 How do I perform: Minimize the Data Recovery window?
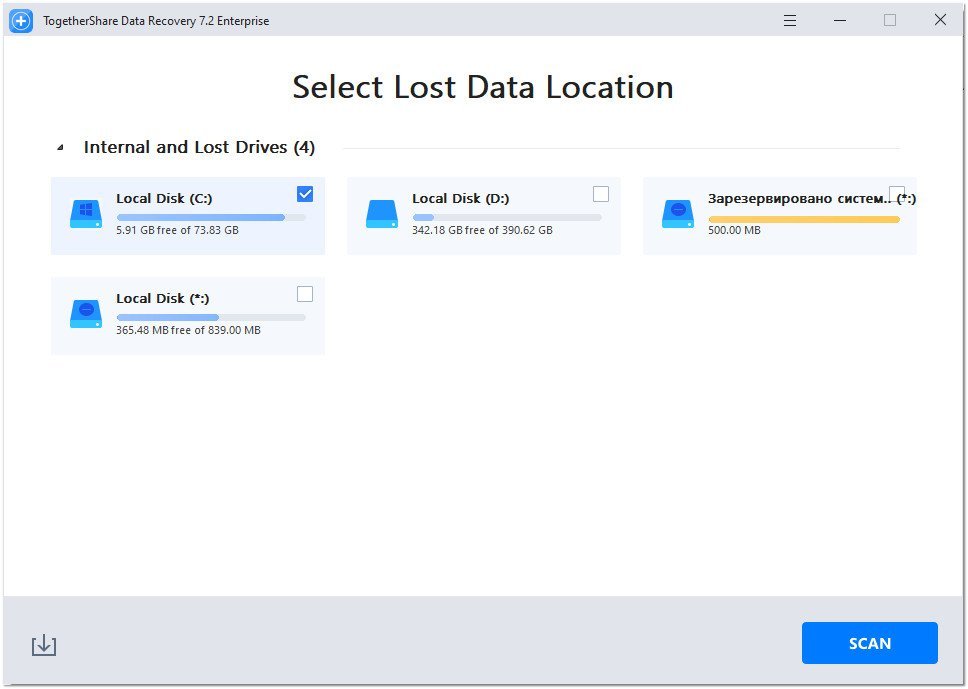840,20
